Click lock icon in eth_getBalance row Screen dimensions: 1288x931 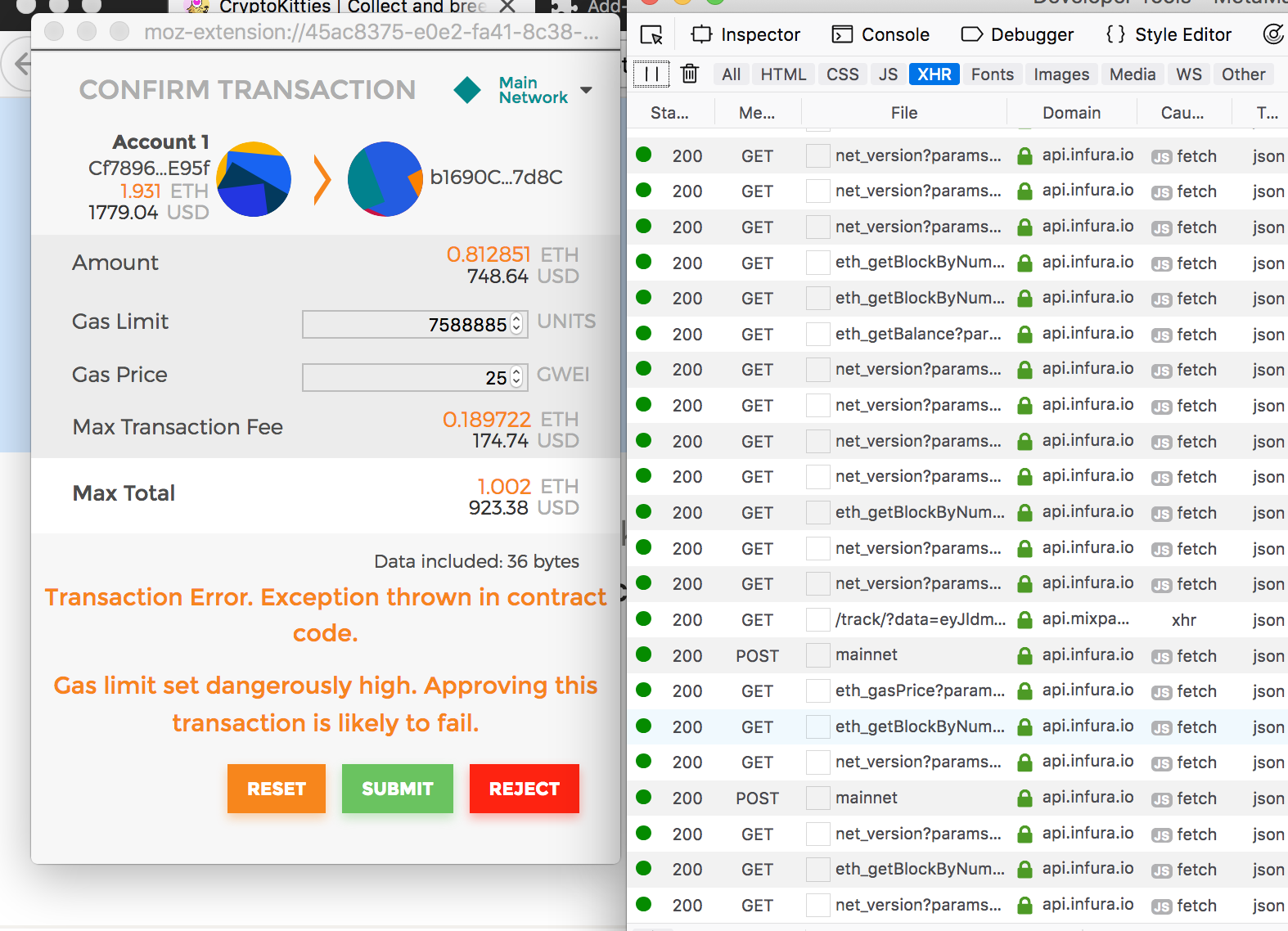pos(1025,334)
